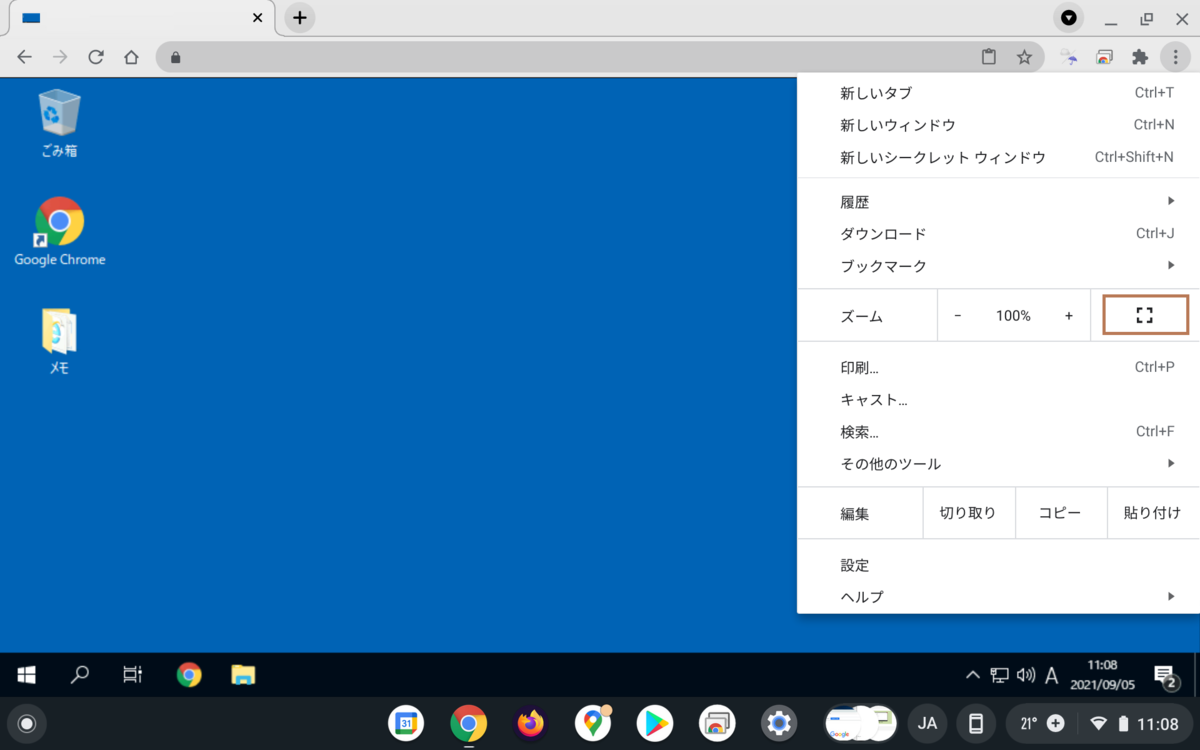The width and height of the screenshot is (1200, 750).
Task: Click the 貼り付け button in the edit row
Action: (1152, 513)
